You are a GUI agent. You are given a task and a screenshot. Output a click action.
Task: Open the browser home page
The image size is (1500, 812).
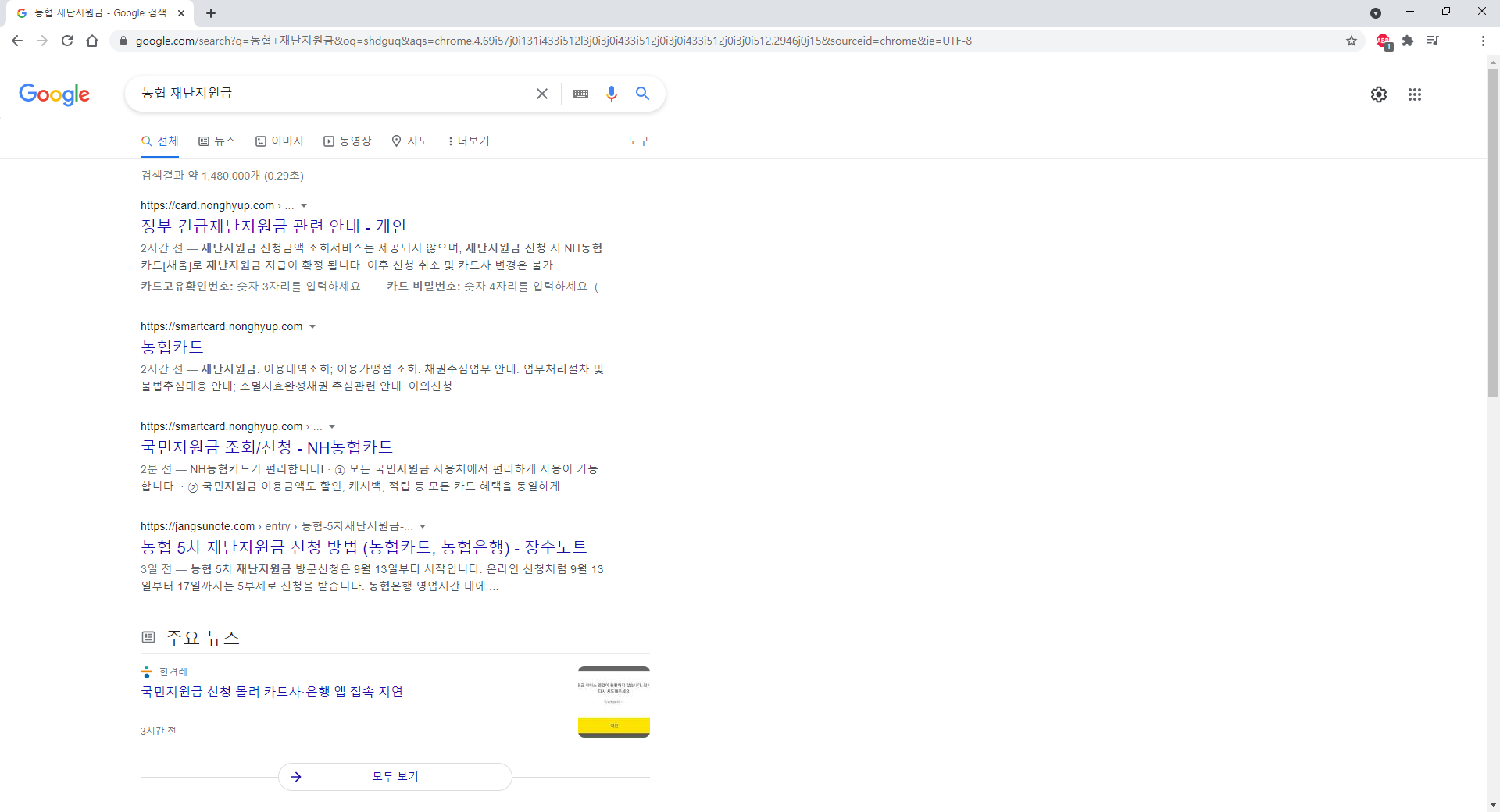click(x=92, y=41)
